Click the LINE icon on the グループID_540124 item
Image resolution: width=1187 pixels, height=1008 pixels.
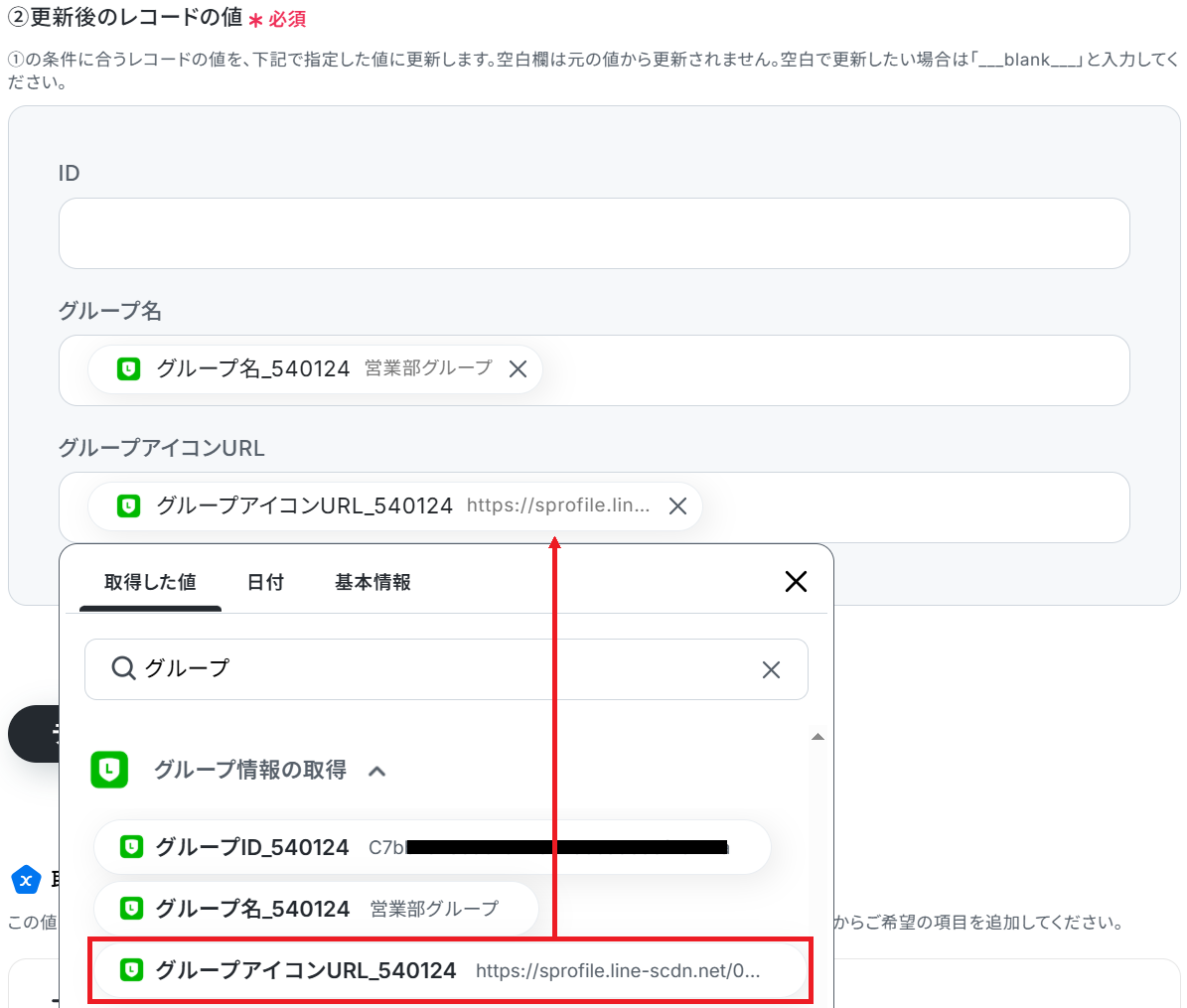(131, 847)
